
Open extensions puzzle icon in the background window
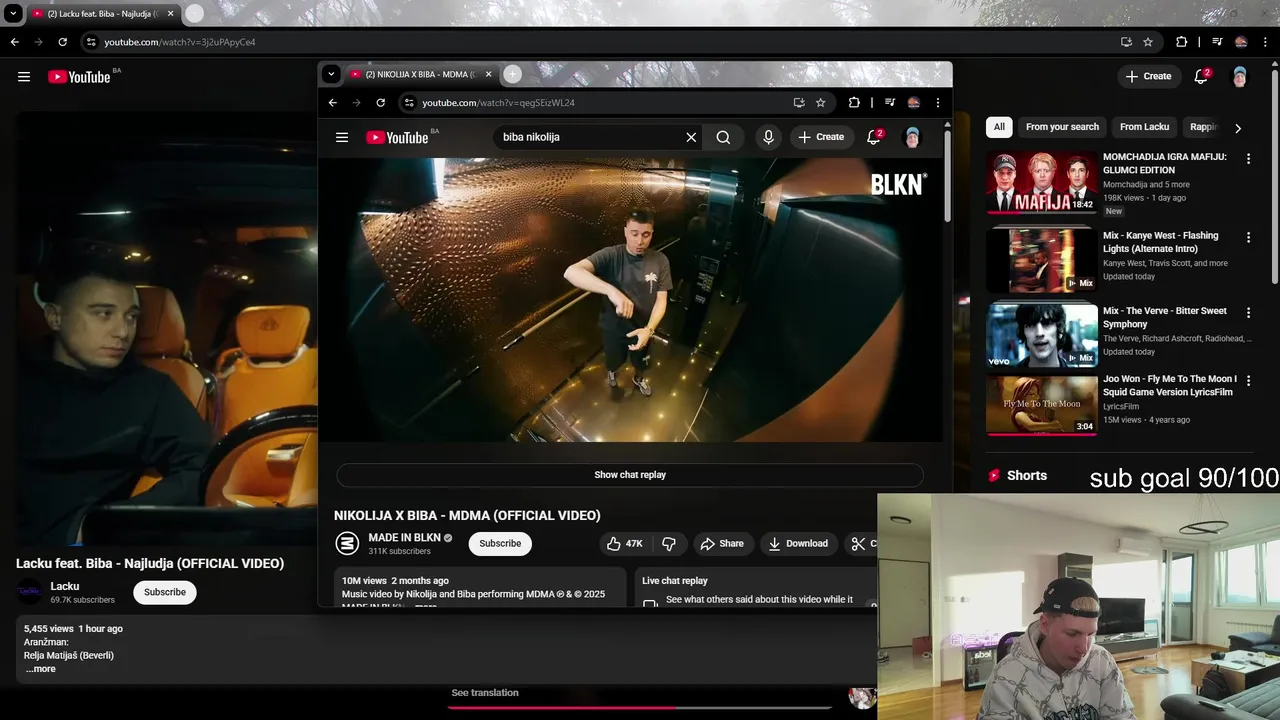click(1181, 42)
